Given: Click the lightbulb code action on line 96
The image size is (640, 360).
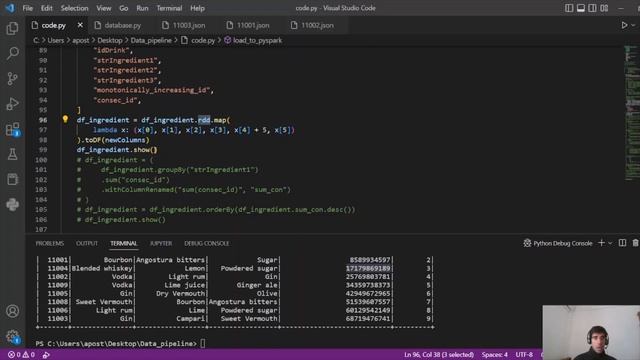Looking at the screenshot, I should pos(65,119).
